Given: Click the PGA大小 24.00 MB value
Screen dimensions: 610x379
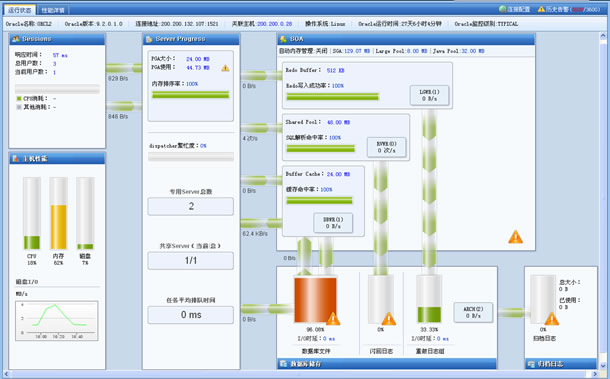Looking at the screenshot, I should coord(198,59).
